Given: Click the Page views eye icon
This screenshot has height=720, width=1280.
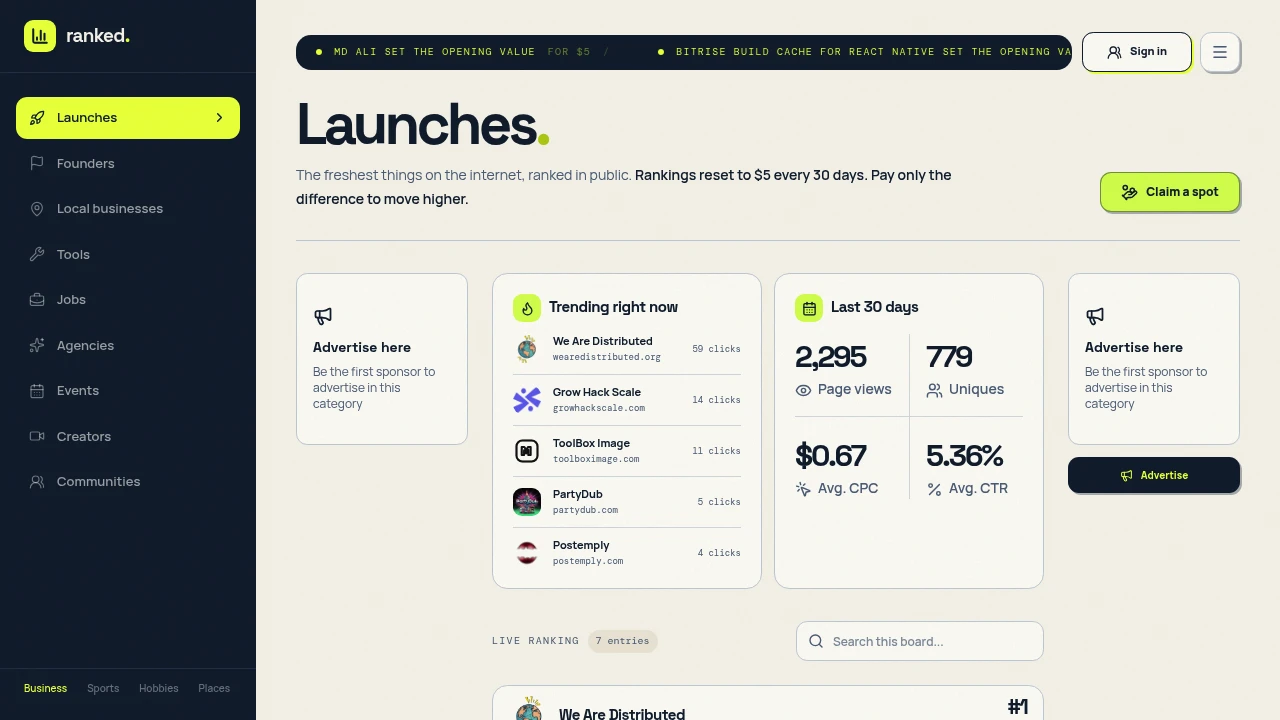Looking at the screenshot, I should tap(803, 390).
